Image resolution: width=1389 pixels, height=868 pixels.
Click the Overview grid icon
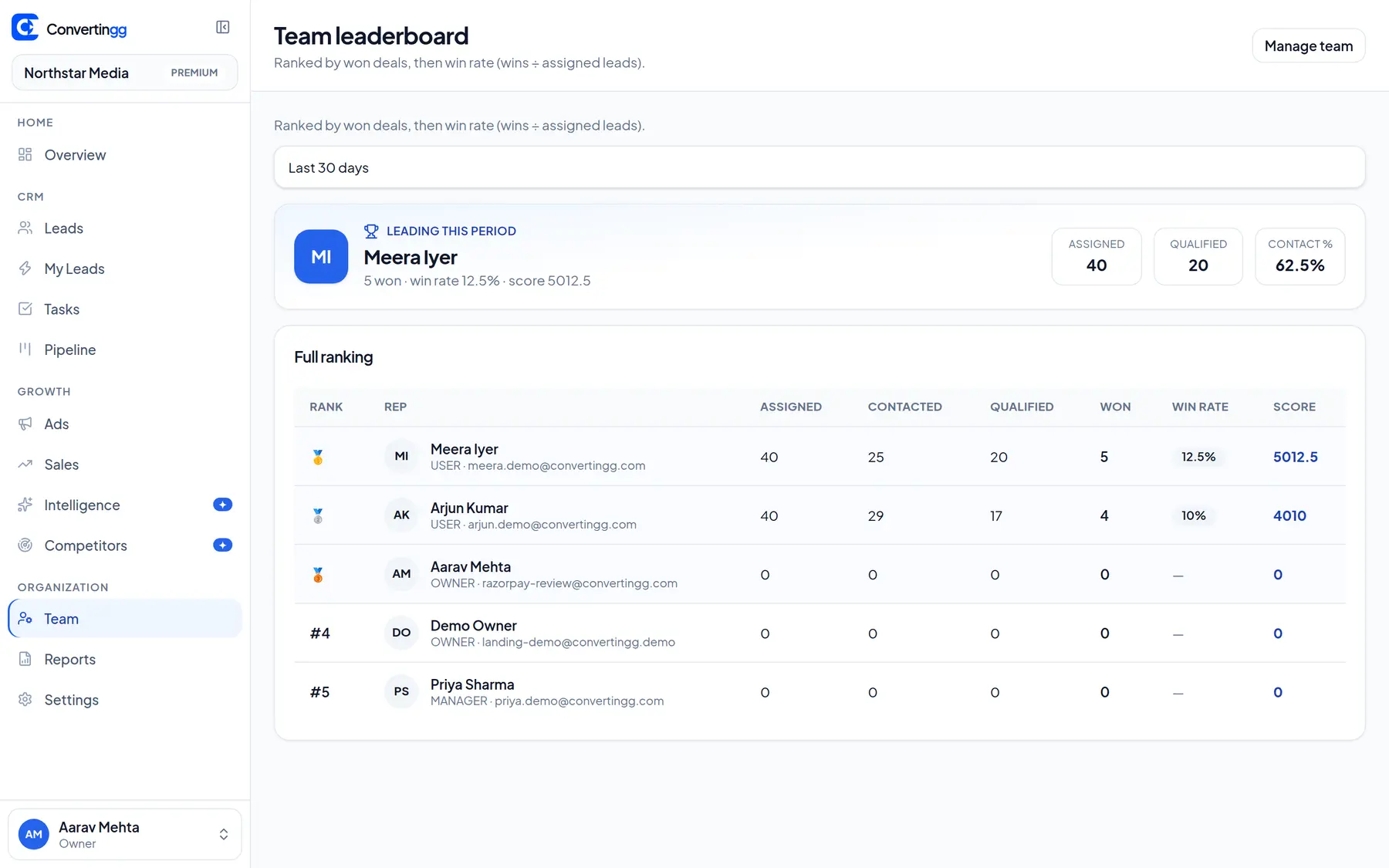click(x=25, y=154)
